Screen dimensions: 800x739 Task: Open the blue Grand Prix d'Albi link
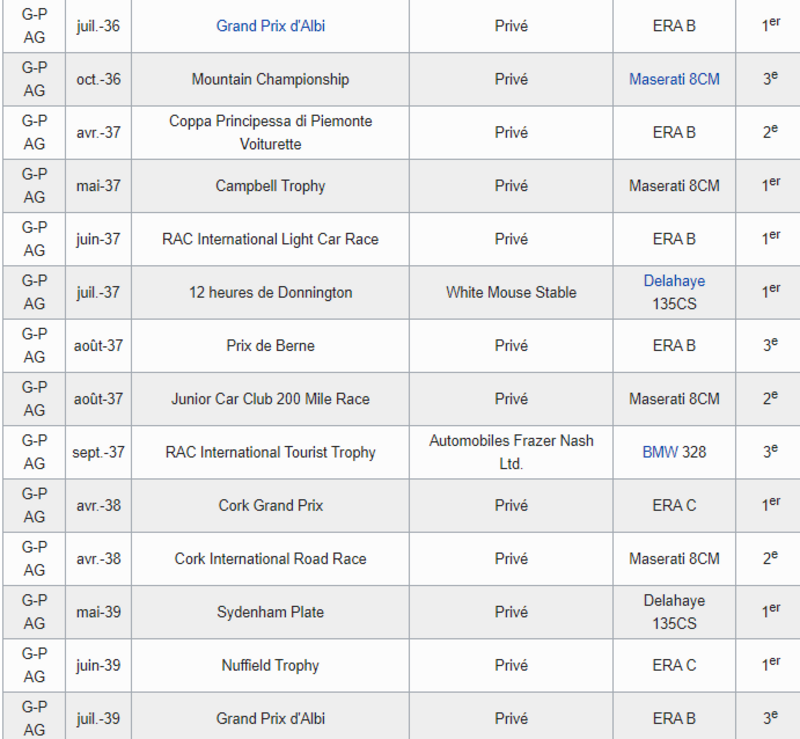point(270,26)
